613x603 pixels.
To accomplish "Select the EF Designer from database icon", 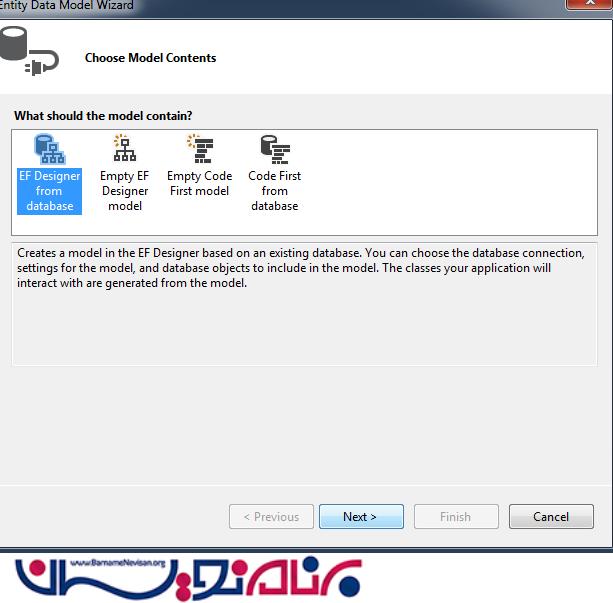I will pos(50,149).
